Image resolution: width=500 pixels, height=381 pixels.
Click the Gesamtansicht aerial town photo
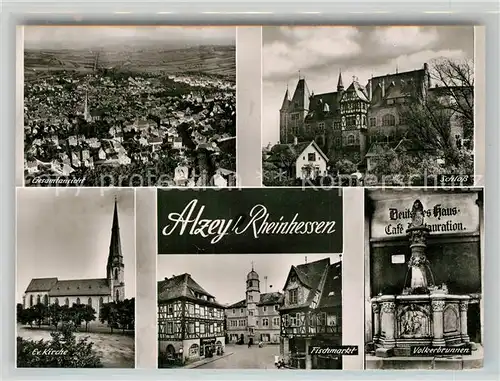pos(130,106)
